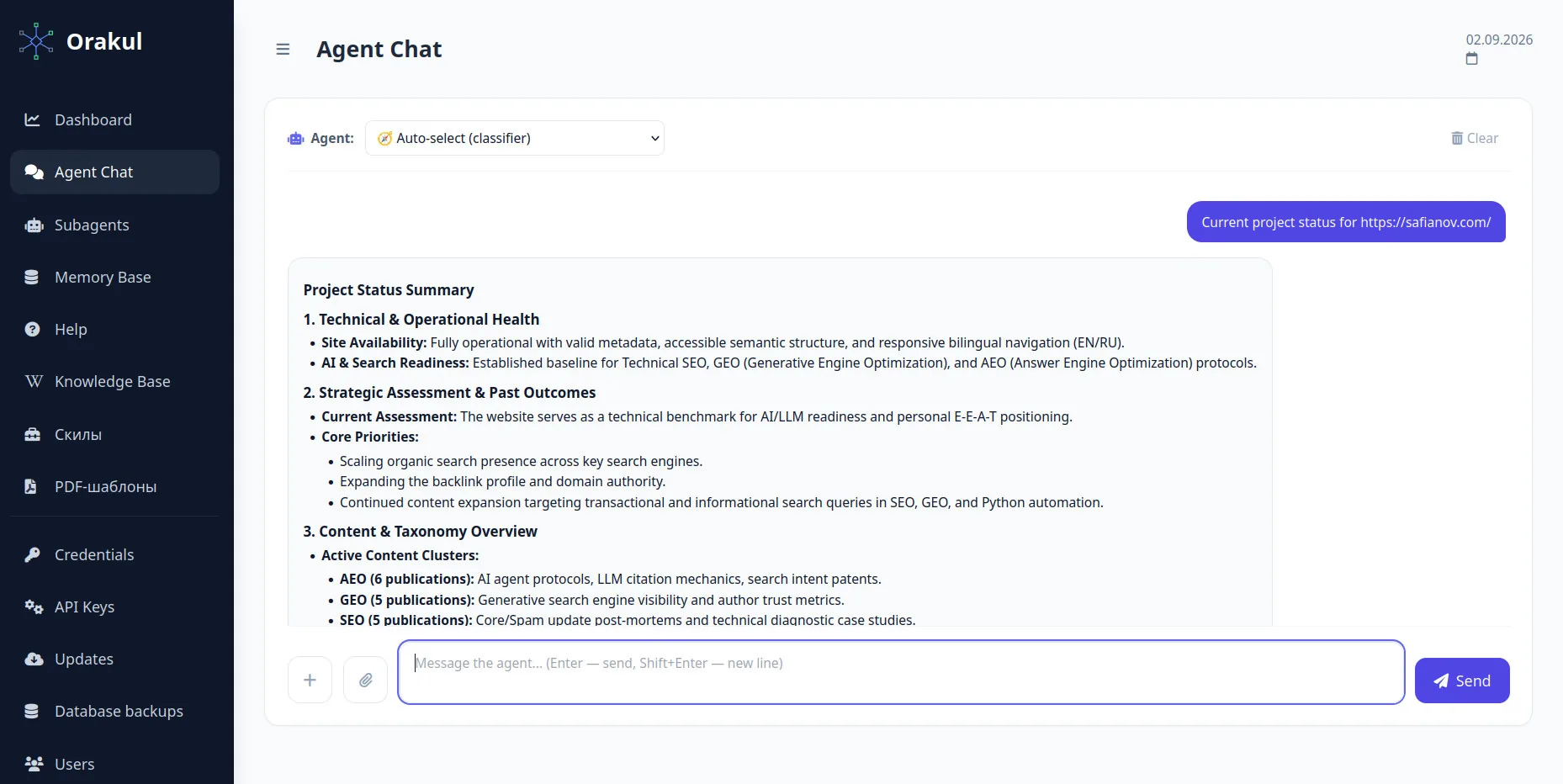Image resolution: width=1563 pixels, height=784 pixels.
Task: Click the Project Status Summary heading
Action: coord(389,290)
